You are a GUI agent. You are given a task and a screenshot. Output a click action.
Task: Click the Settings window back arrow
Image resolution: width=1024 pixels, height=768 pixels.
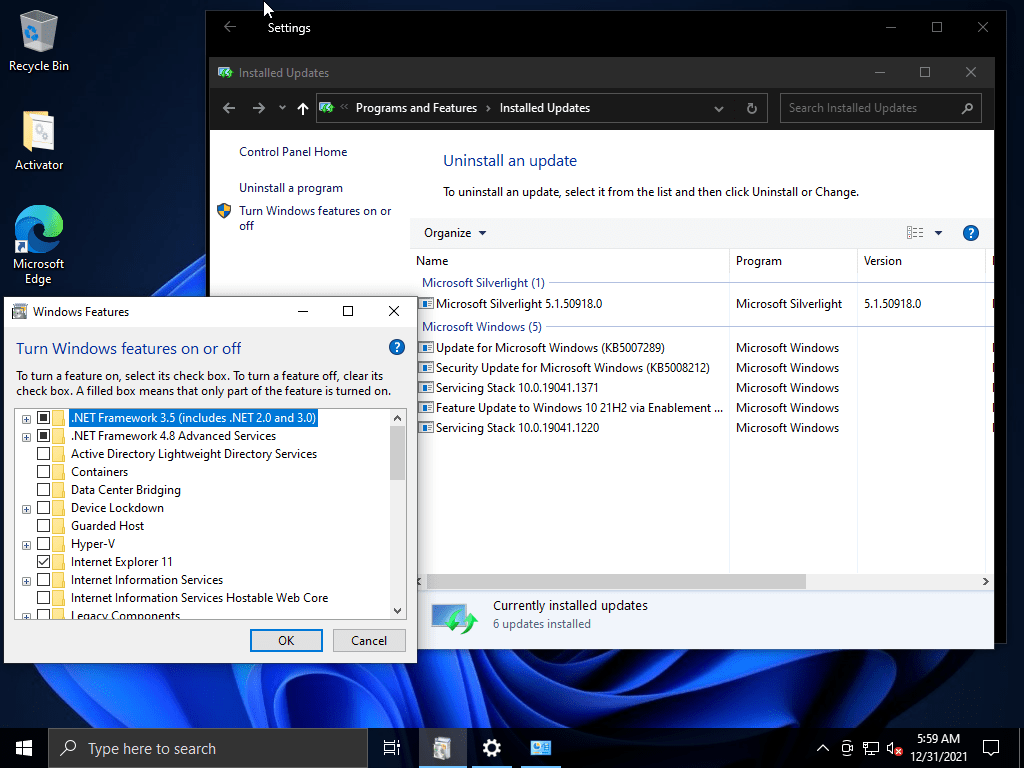(230, 27)
